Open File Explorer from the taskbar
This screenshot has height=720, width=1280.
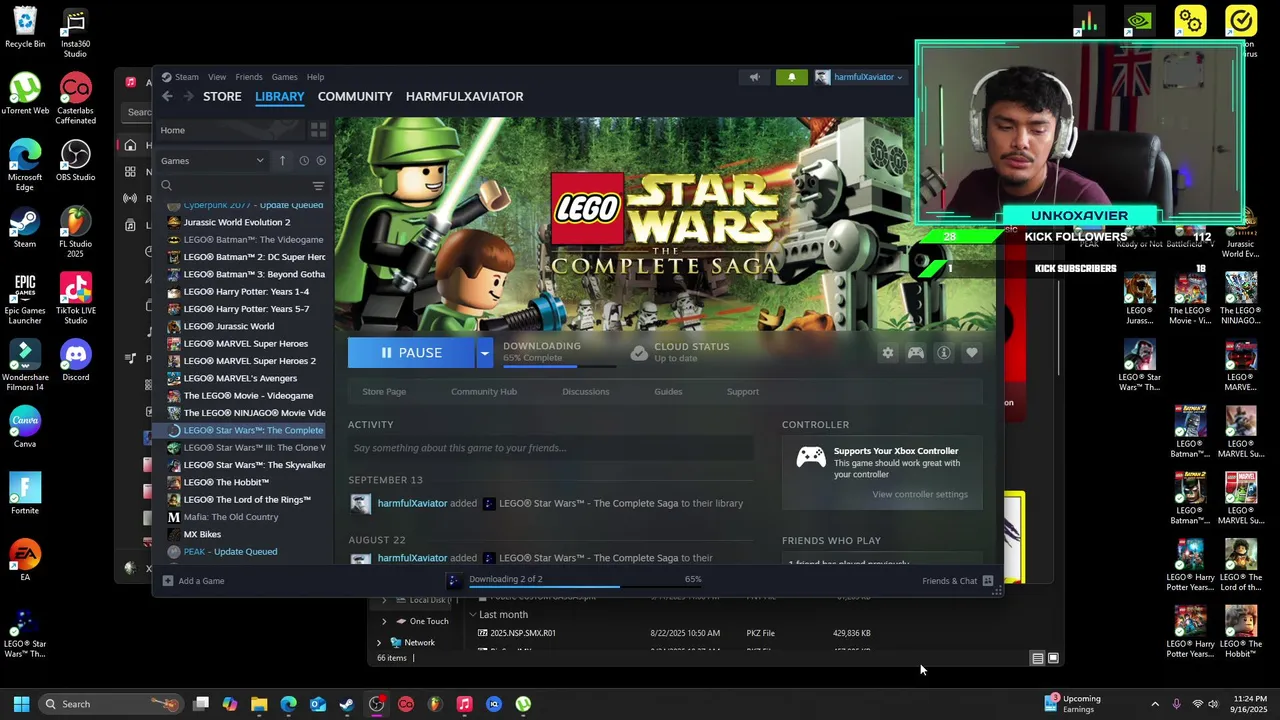259,704
